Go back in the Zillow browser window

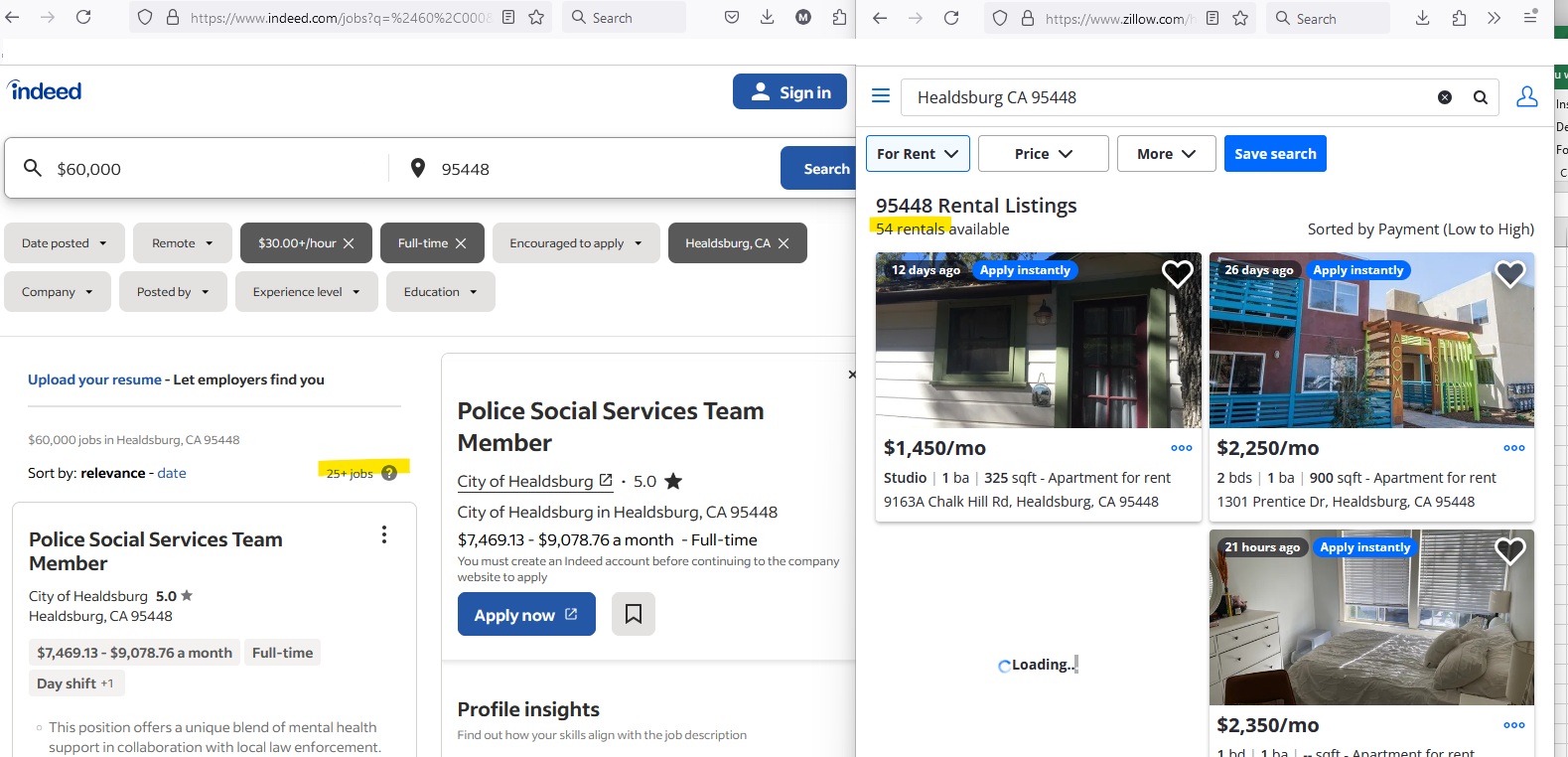880,18
